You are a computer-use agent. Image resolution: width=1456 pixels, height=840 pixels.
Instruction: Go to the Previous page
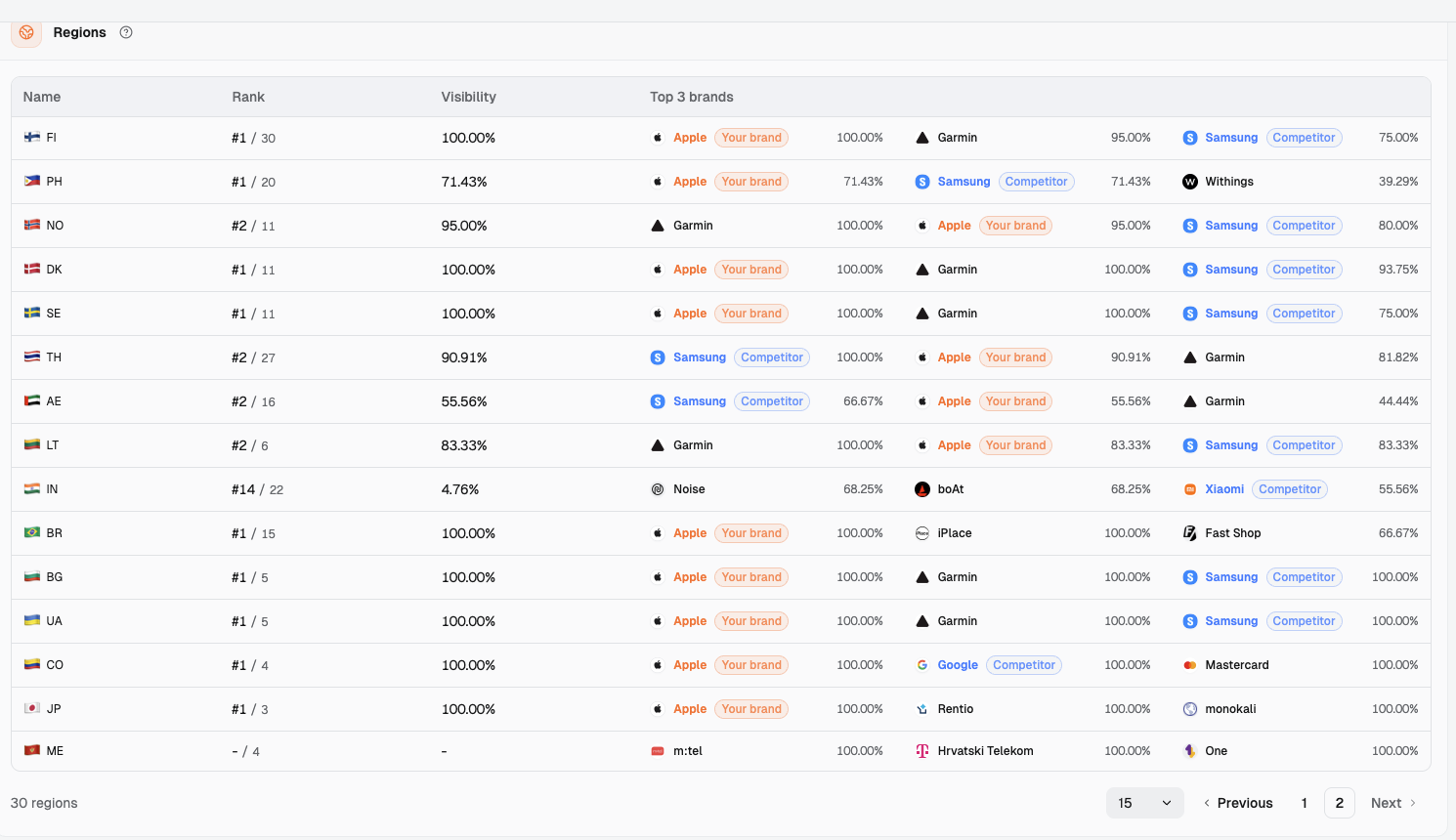pyautogui.click(x=1238, y=803)
